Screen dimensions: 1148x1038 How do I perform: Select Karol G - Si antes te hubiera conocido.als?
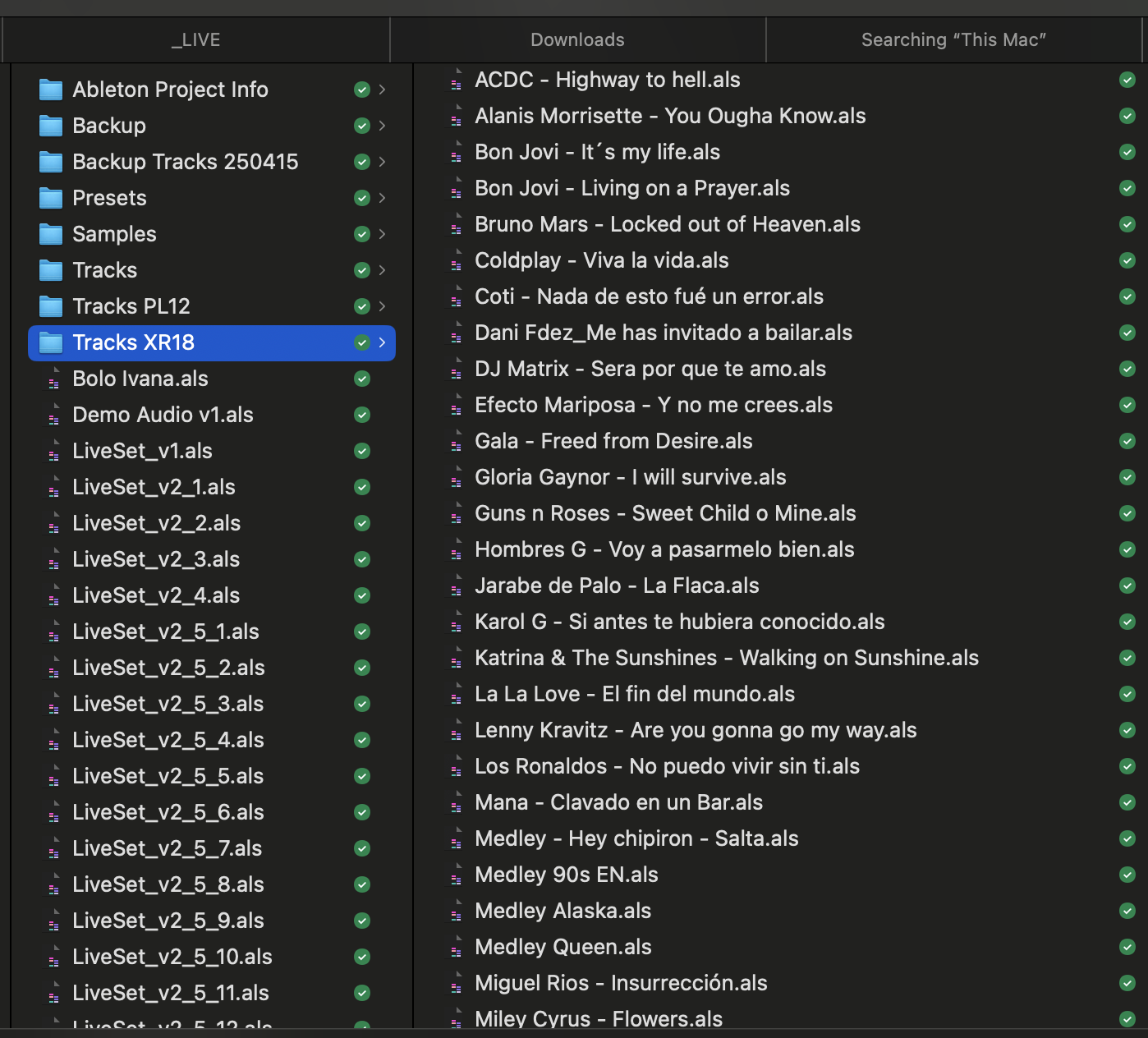click(679, 622)
